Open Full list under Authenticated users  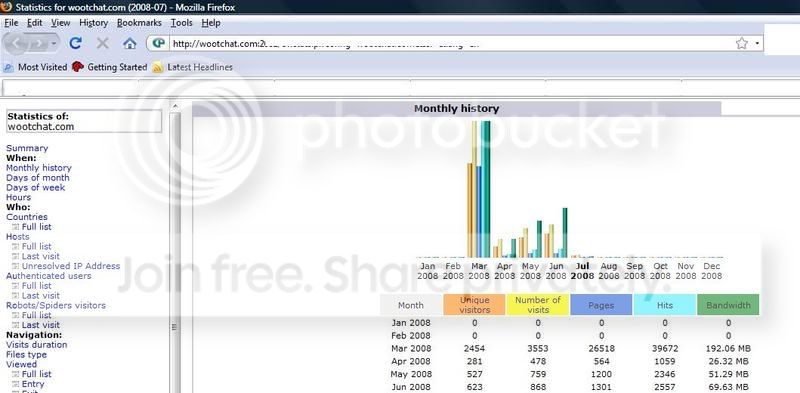pyautogui.click(x=36, y=286)
